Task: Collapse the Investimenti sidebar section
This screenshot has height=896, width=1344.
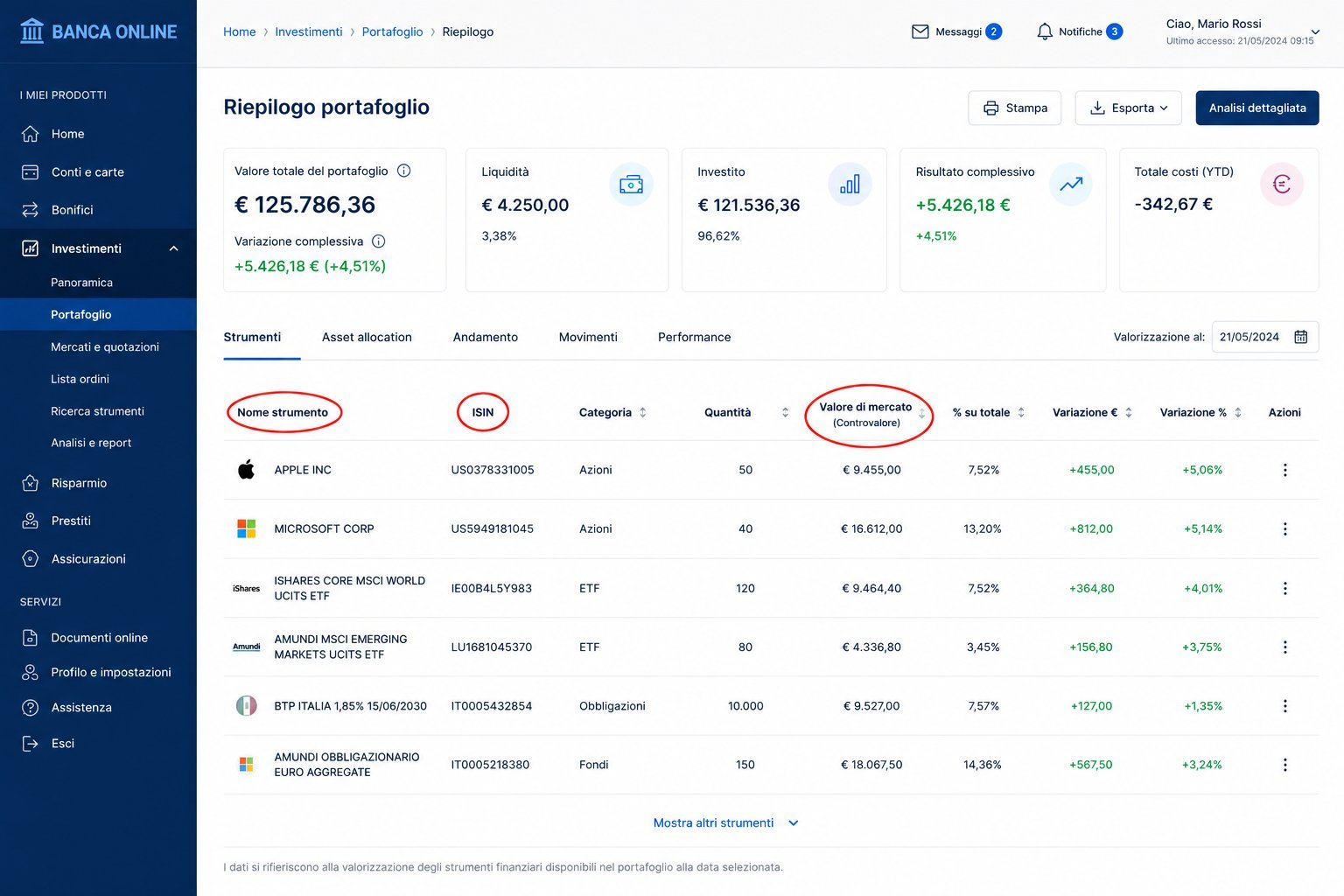Action: pos(173,248)
